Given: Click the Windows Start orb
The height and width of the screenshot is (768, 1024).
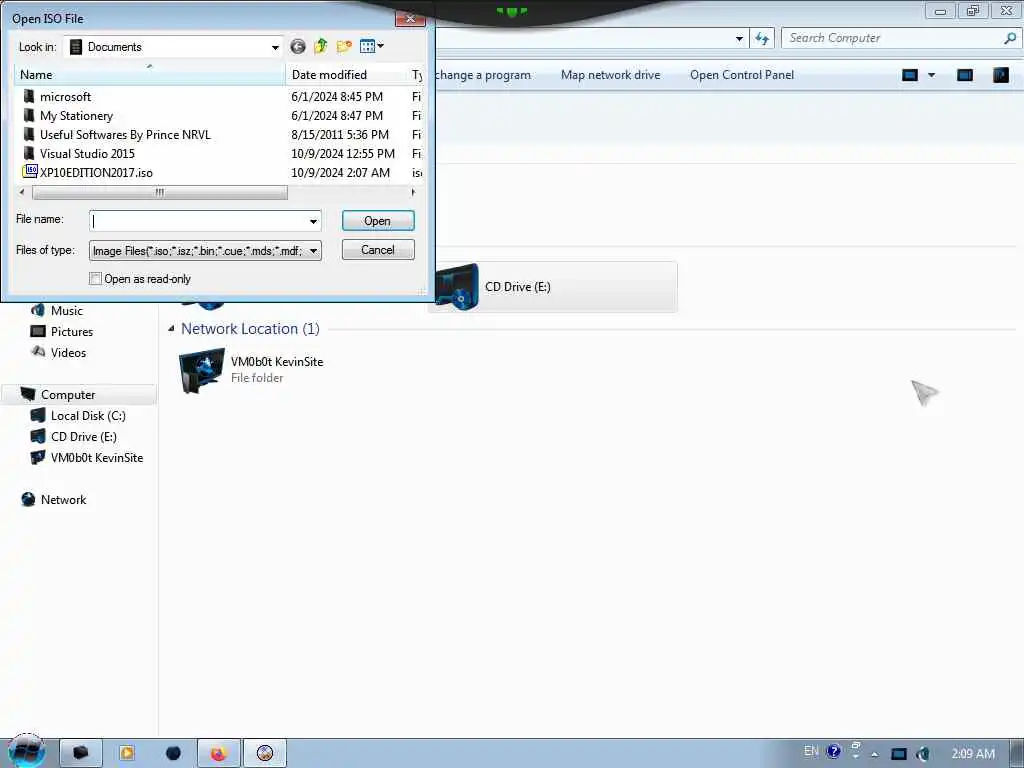Looking at the screenshot, I should [26, 751].
